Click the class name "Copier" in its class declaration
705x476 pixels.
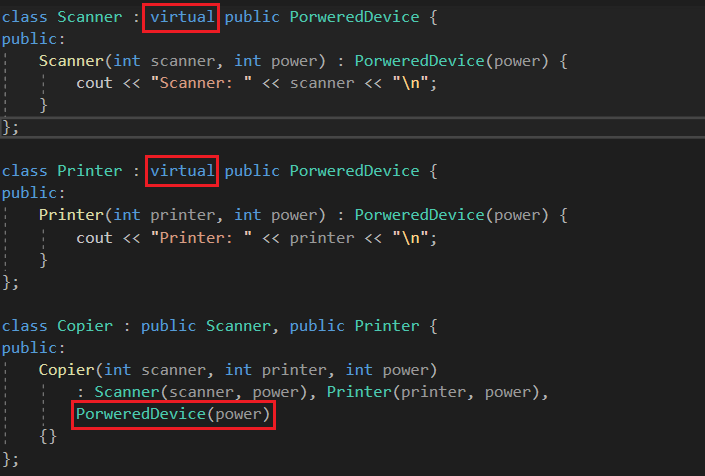pyautogui.click(x=85, y=326)
